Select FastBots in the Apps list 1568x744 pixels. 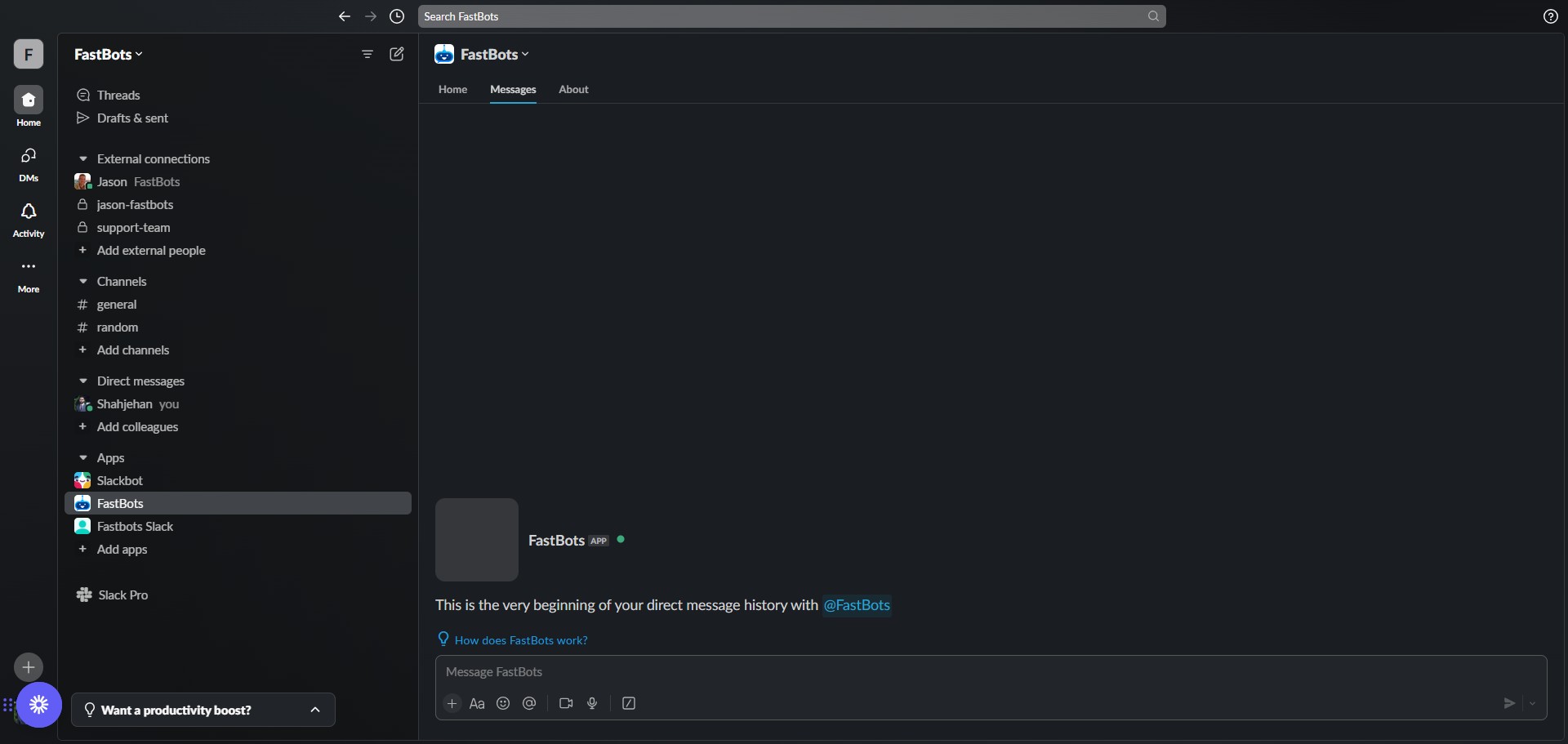238,503
